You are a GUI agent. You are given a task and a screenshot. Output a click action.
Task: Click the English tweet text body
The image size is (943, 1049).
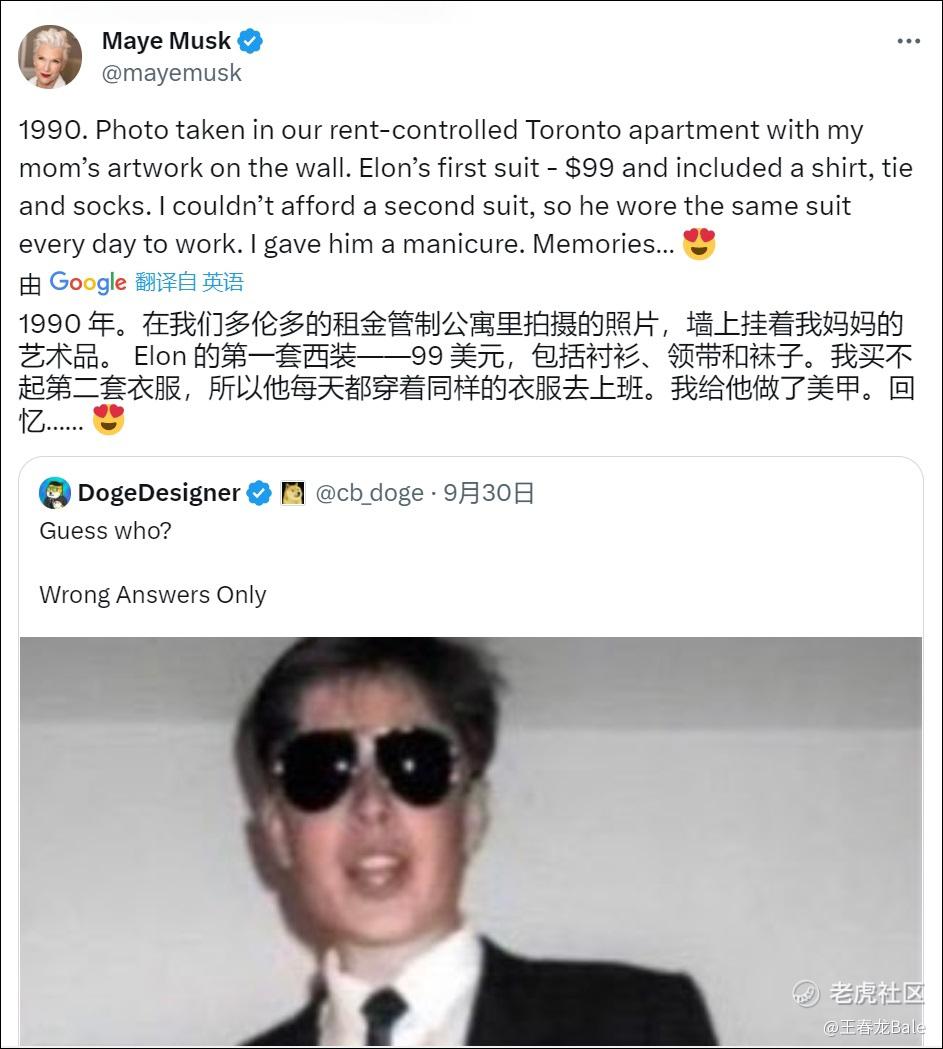[x=465, y=187]
